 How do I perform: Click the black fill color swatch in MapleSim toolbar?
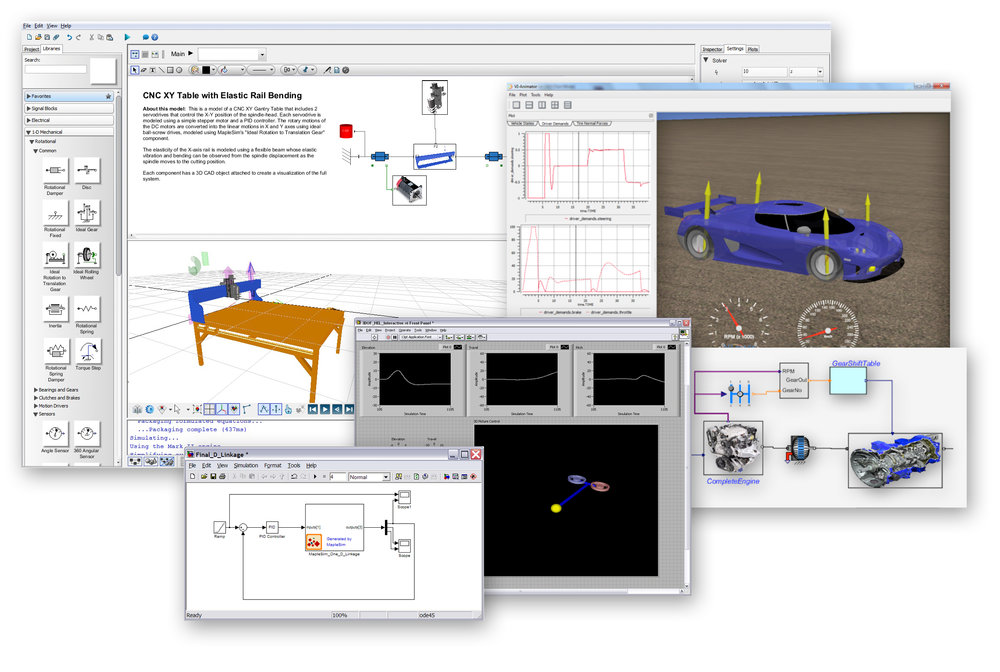206,69
